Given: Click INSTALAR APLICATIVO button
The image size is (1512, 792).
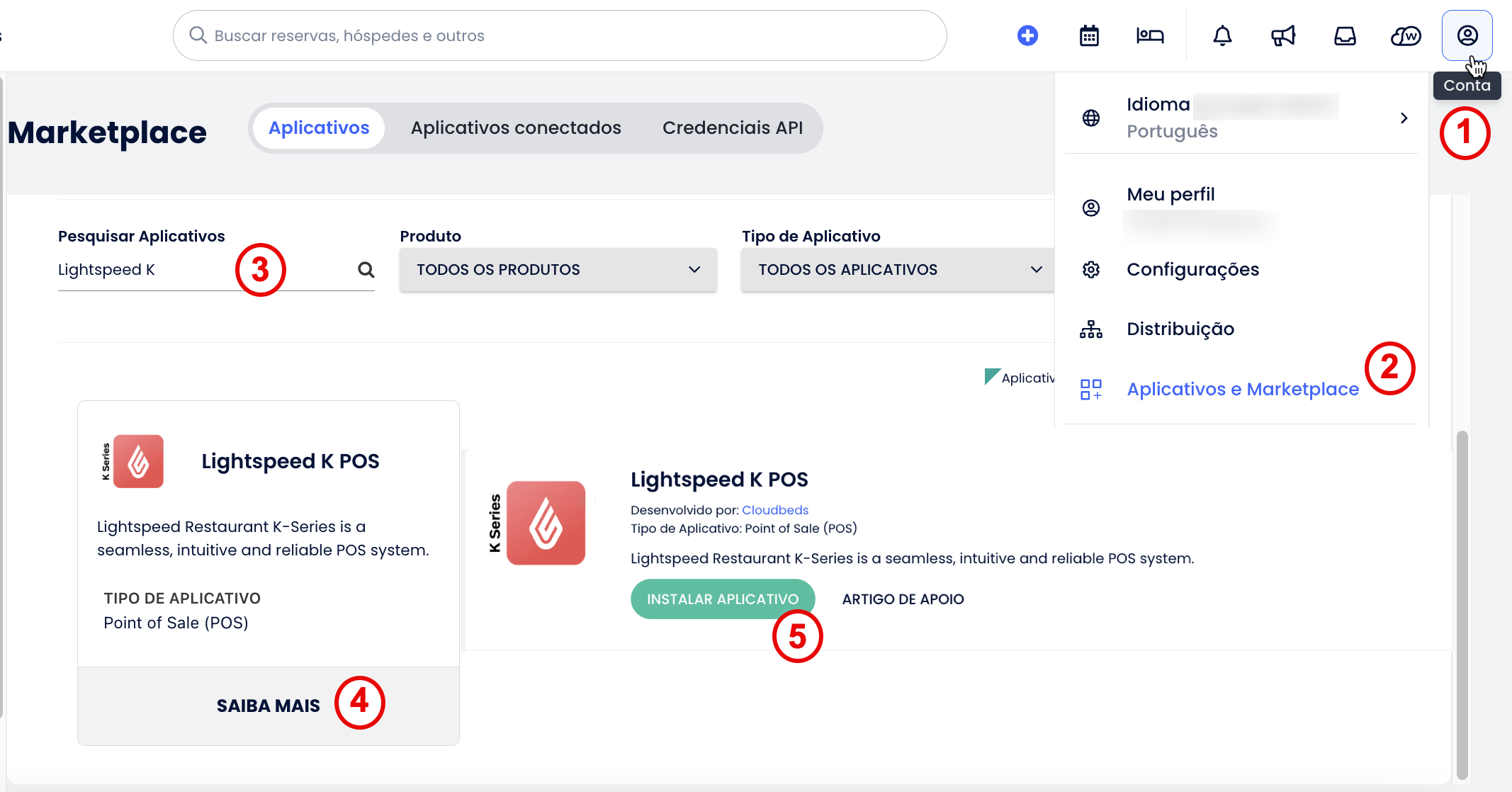Looking at the screenshot, I should [723, 599].
